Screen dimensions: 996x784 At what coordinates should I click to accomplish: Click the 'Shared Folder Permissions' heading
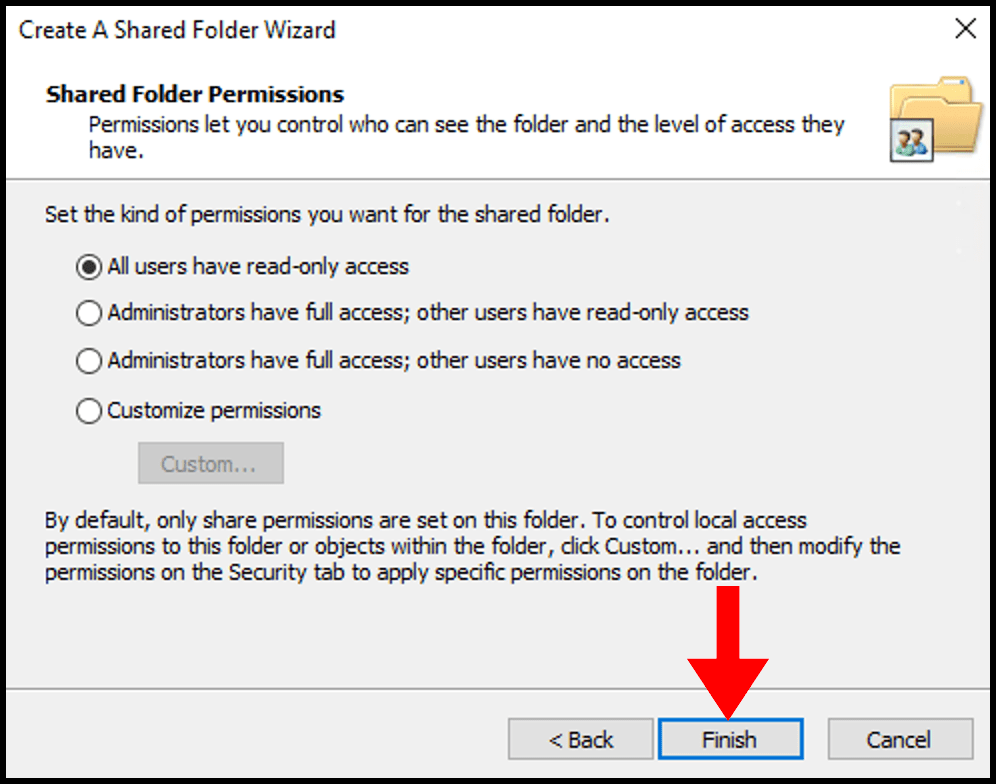click(x=194, y=93)
